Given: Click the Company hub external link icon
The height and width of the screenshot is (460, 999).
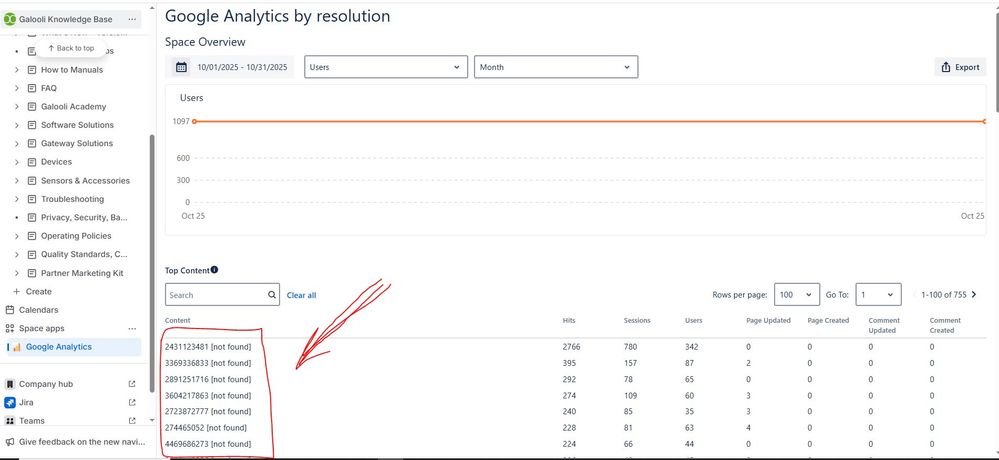Looking at the screenshot, I should pyautogui.click(x=132, y=384).
